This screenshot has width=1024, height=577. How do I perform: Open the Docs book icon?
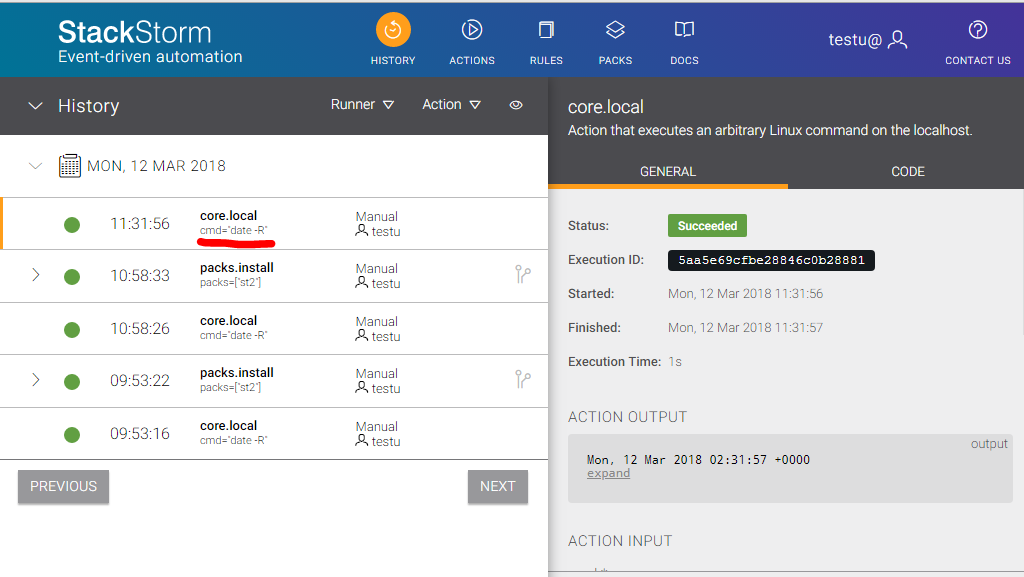point(684,29)
